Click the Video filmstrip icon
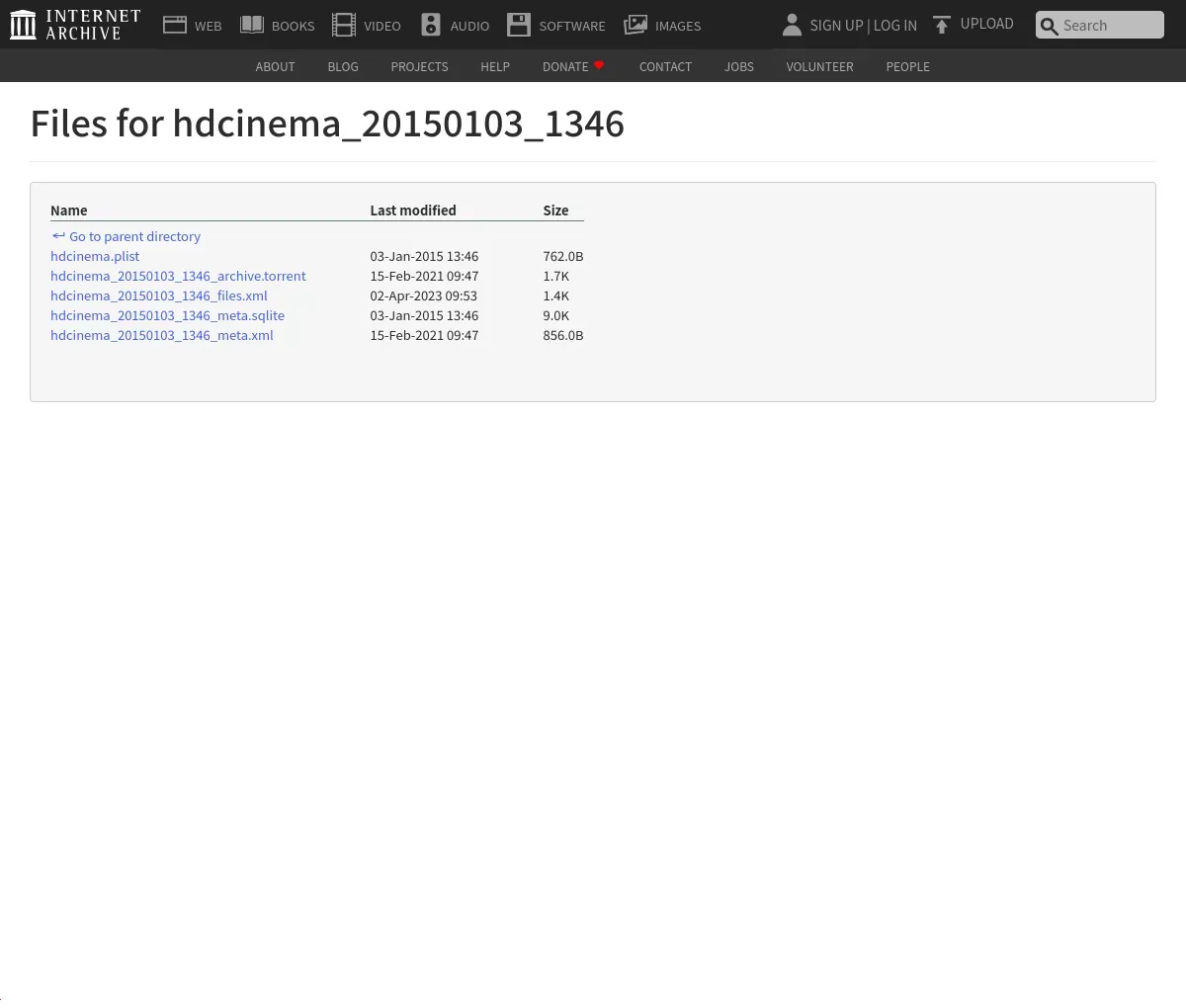1186x1008 pixels. (344, 25)
